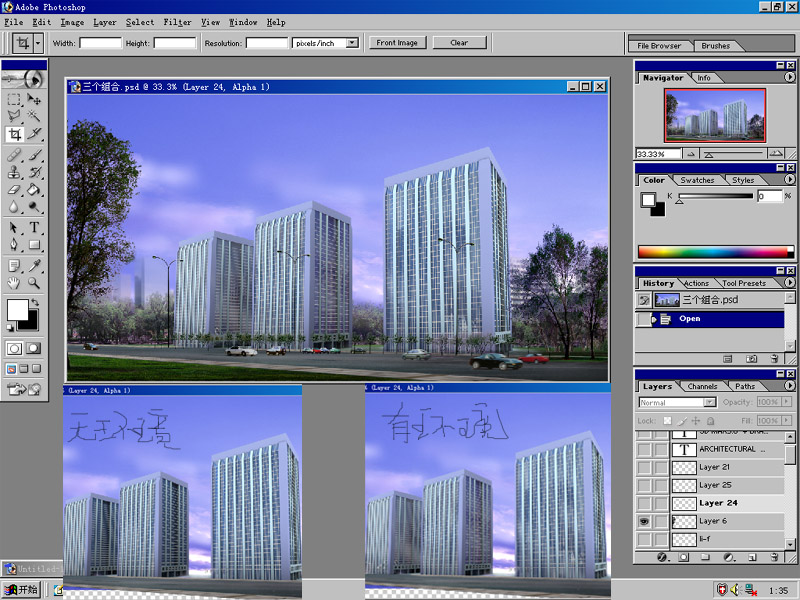Switch to the Actions tab
This screenshot has height=600, width=800.
click(696, 283)
